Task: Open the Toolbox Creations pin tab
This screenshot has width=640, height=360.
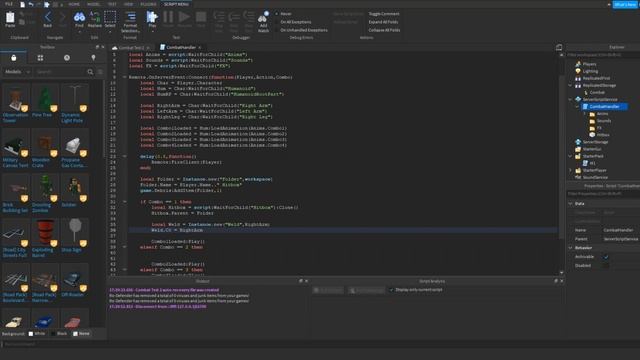Action: pos(93,58)
